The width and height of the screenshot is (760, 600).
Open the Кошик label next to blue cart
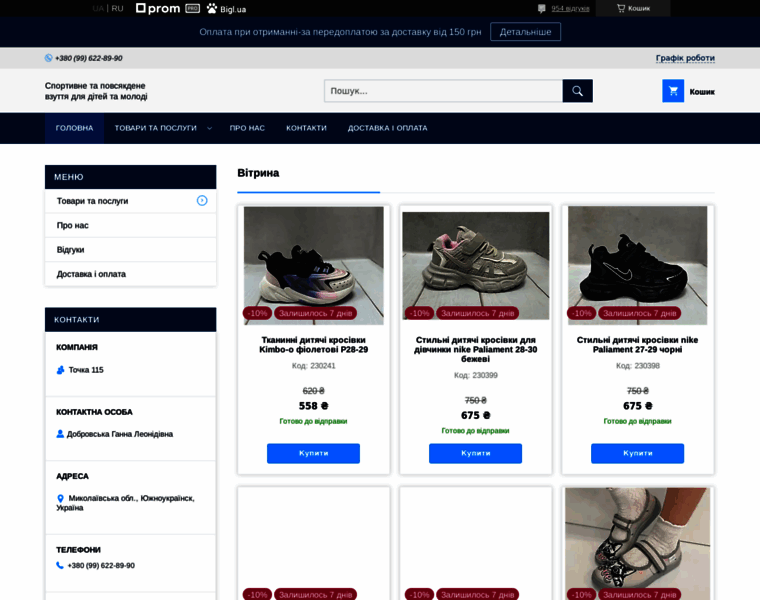click(x=702, y=92)
